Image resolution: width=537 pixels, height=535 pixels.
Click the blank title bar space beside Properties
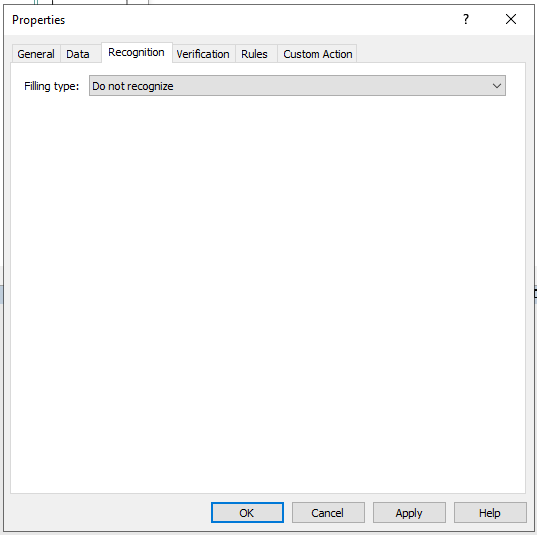click(x=260, y=20)
